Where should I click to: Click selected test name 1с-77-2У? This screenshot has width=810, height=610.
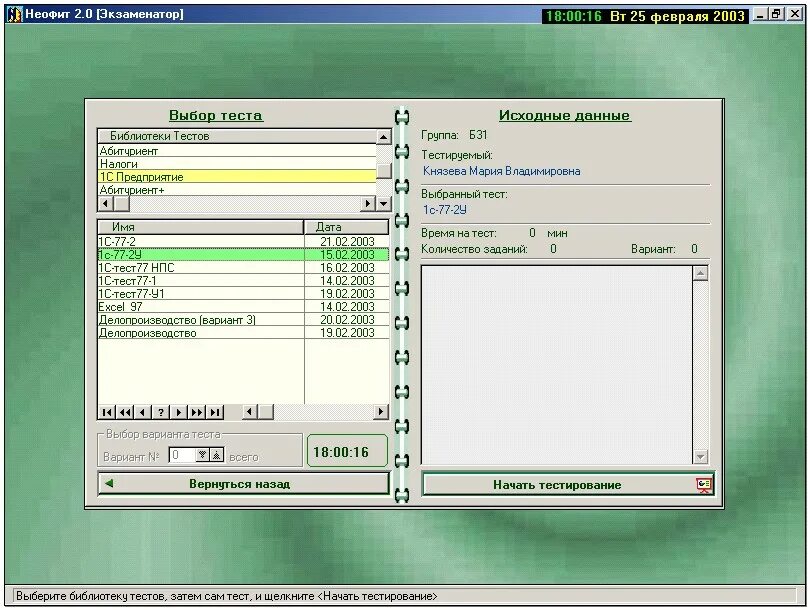(445, 210)
